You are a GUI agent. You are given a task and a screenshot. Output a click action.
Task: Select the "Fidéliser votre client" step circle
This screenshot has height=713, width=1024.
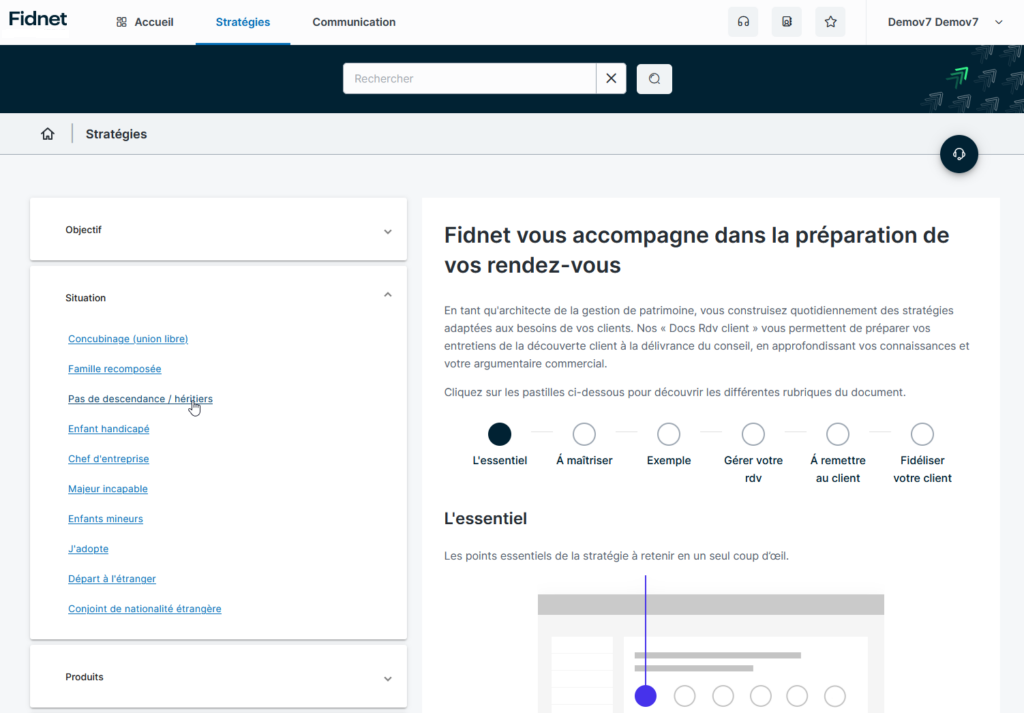[922, 434]
